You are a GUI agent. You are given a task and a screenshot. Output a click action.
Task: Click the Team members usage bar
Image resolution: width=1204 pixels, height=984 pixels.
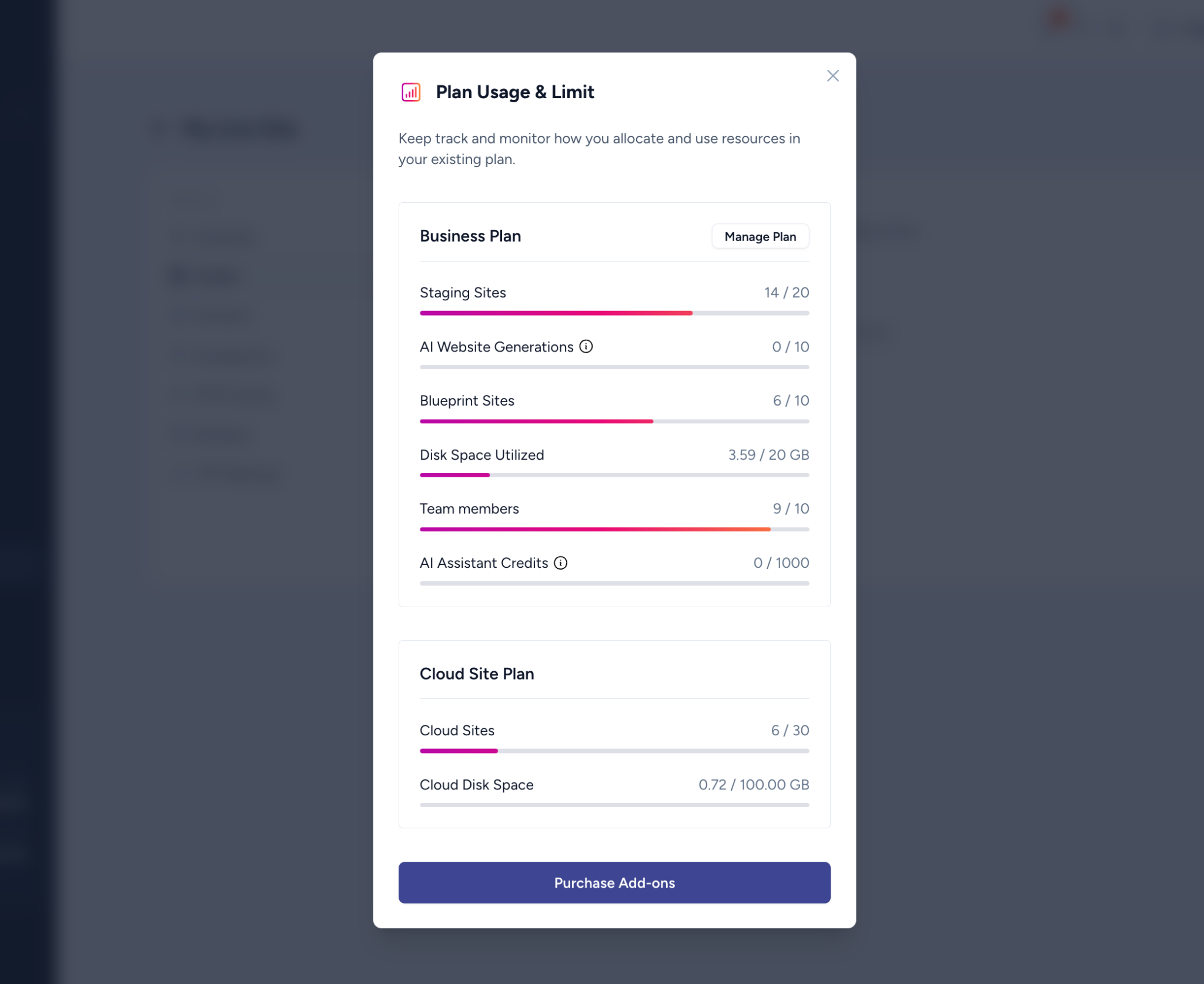click(x=614, y=530)
